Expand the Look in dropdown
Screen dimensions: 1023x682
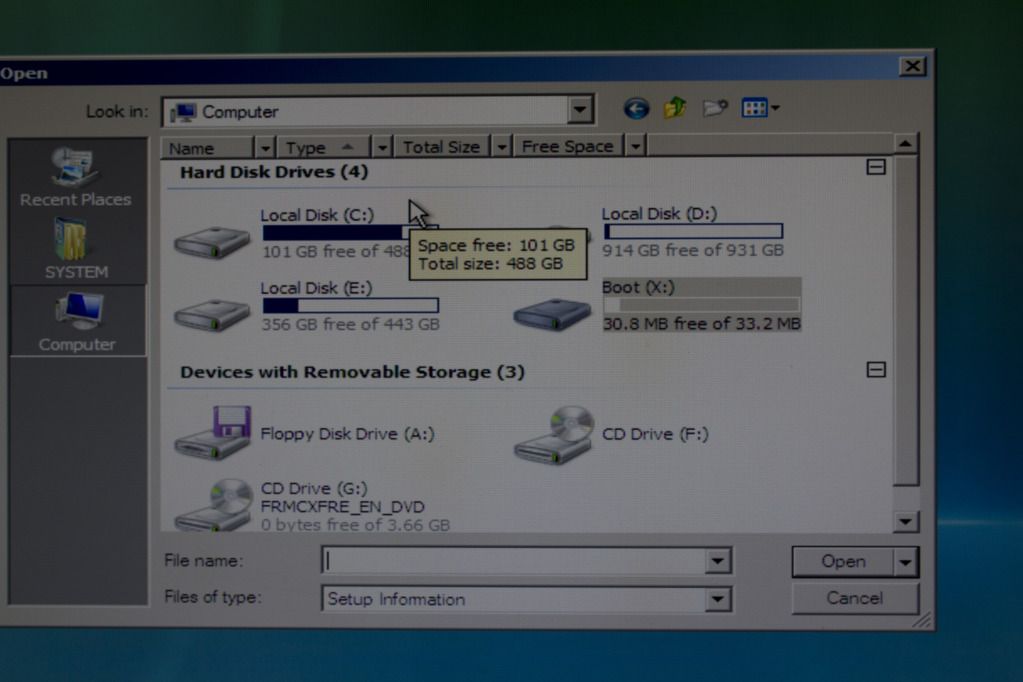tap(580, 110)
